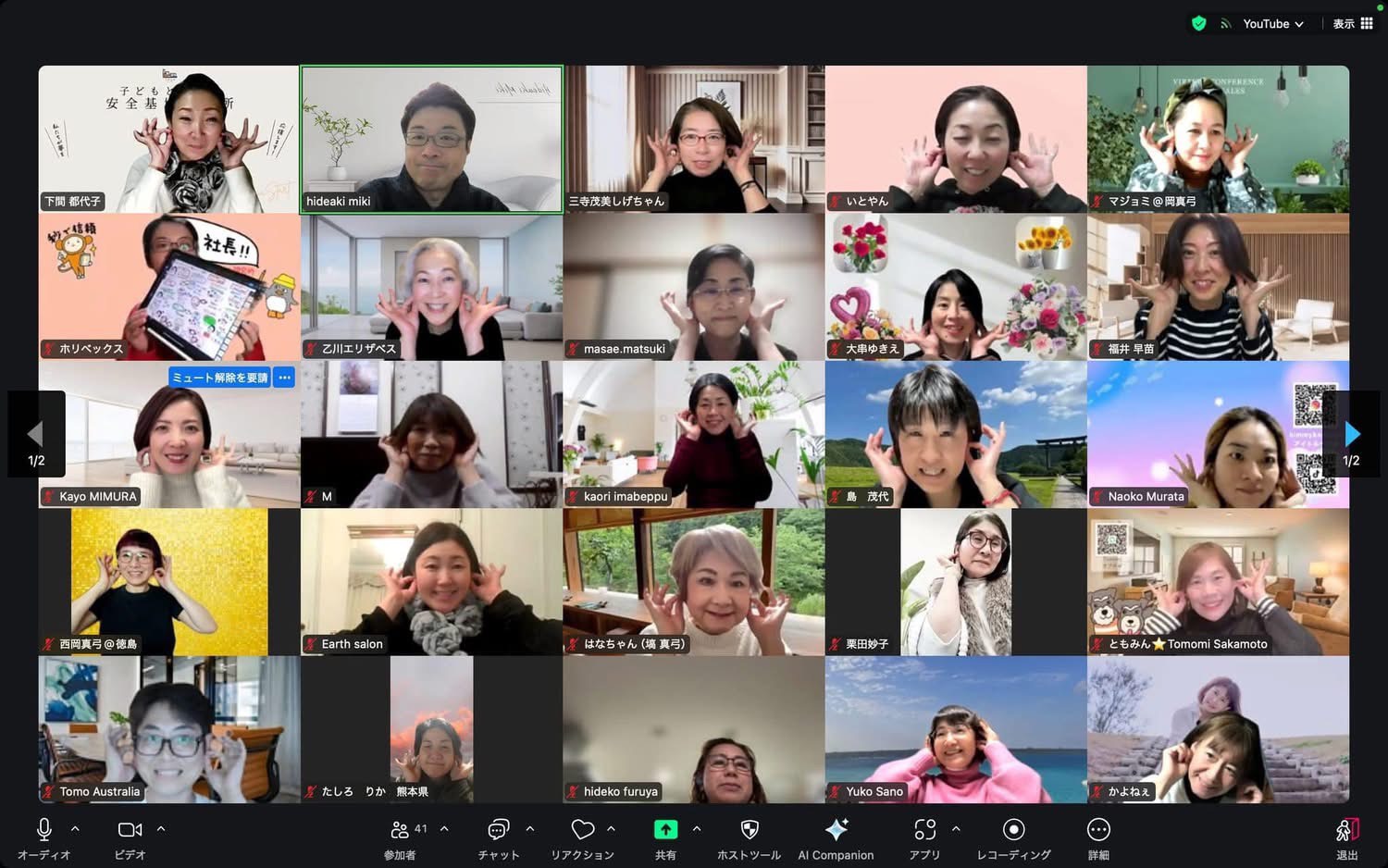Click the green share screen icon

[665, 829]
